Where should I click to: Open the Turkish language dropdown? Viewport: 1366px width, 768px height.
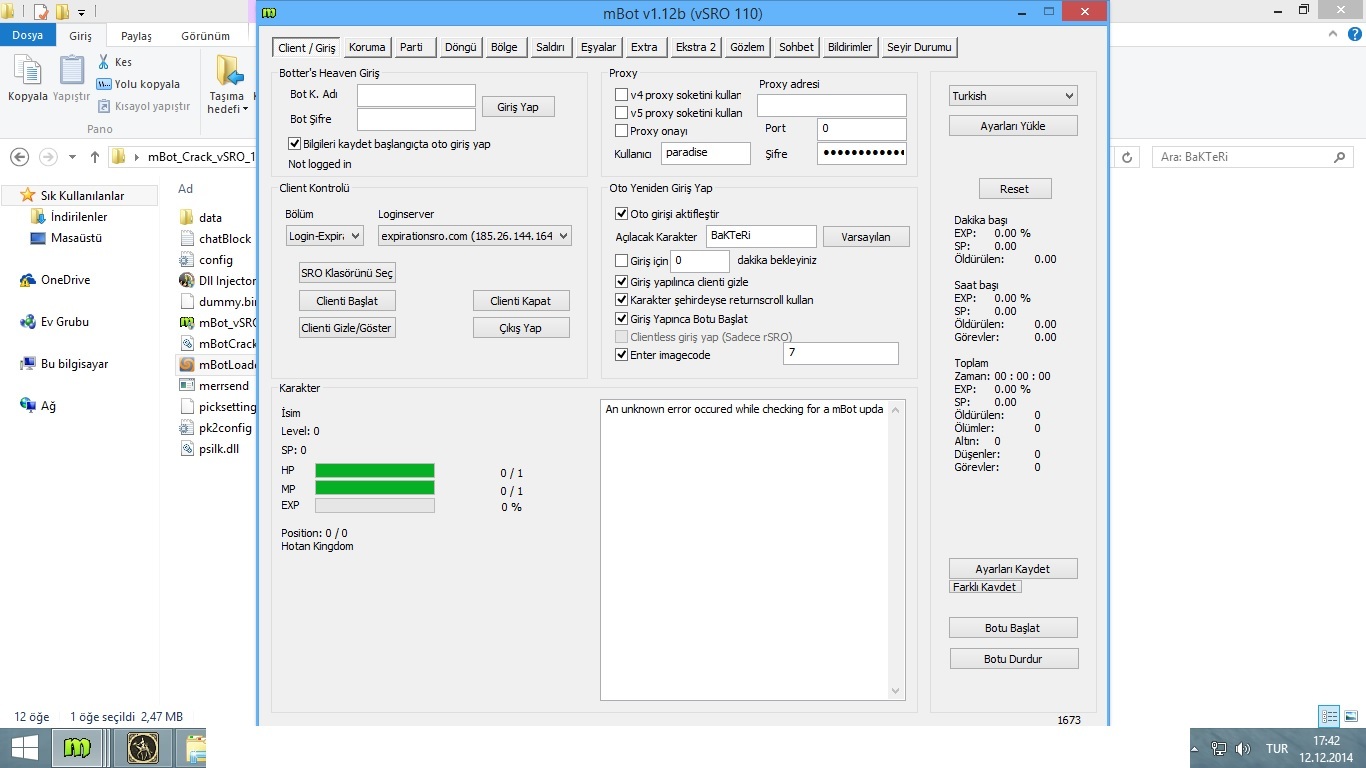1013,96
